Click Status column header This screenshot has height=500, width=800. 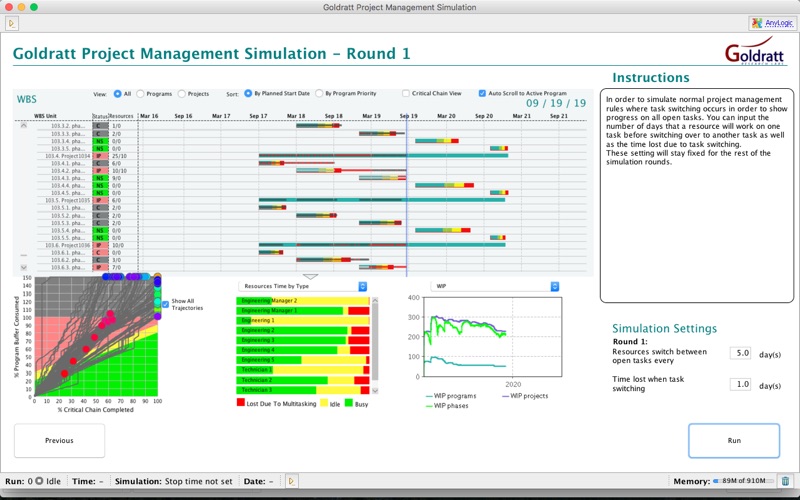point(100,116)
